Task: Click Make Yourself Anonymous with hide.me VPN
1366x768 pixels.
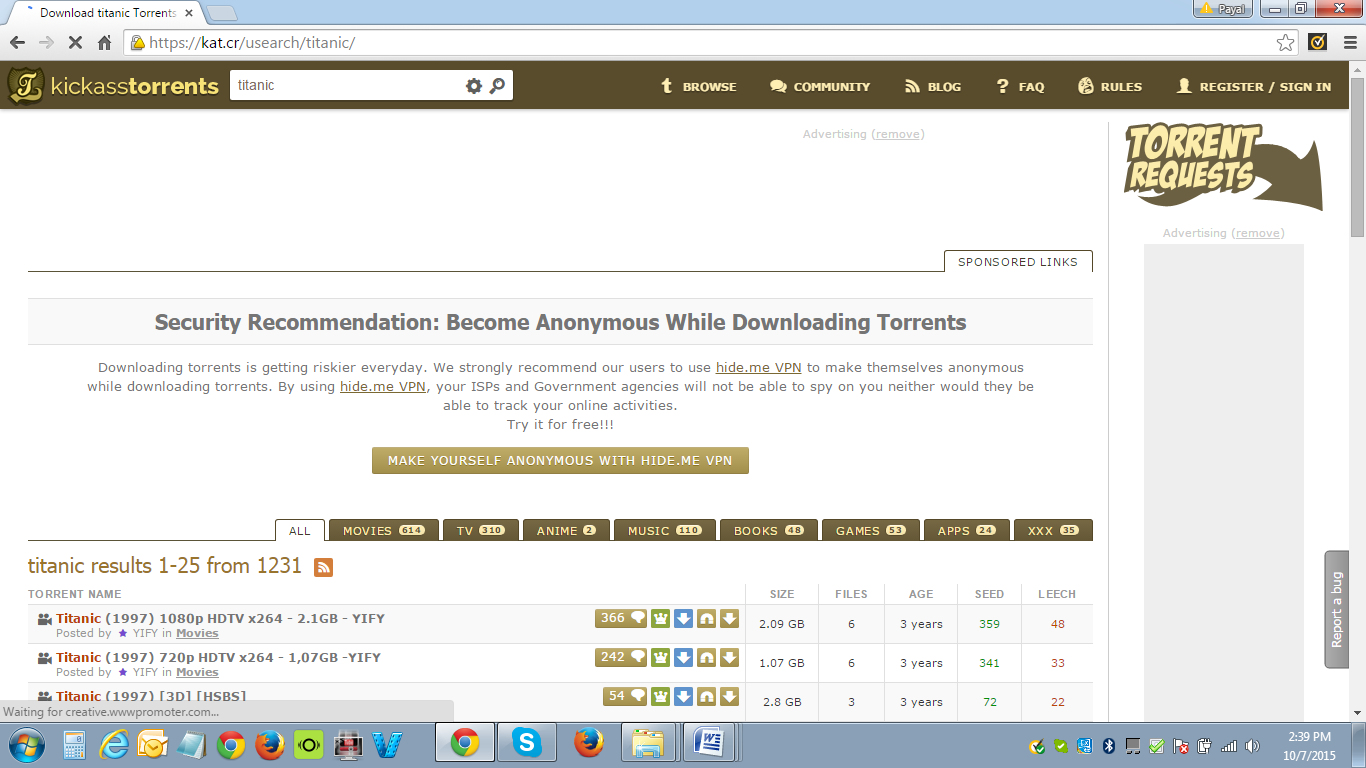Action: coord(560,461)
